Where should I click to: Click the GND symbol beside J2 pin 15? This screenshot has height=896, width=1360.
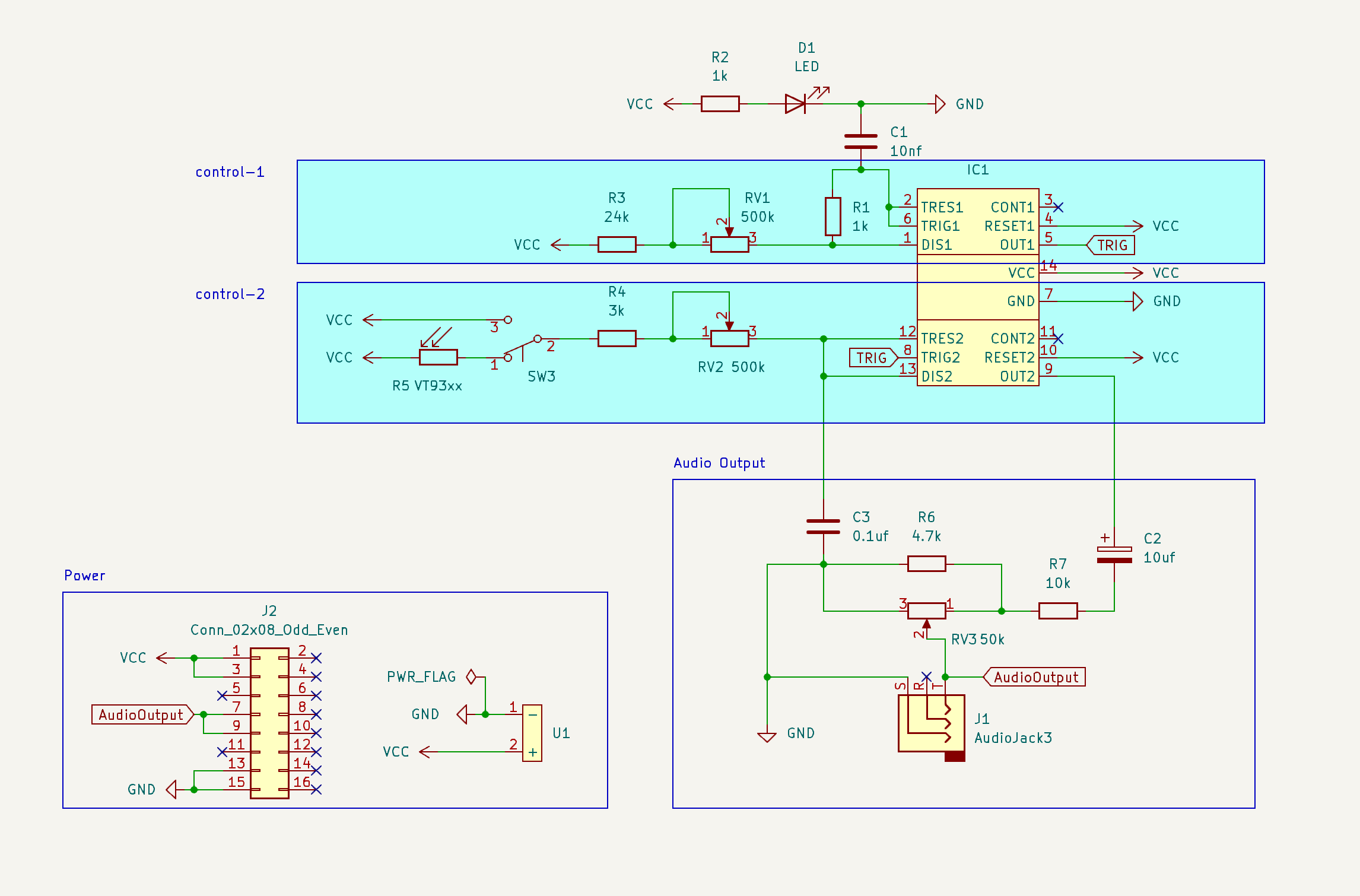pyautogui.click(x=171, y=789)
